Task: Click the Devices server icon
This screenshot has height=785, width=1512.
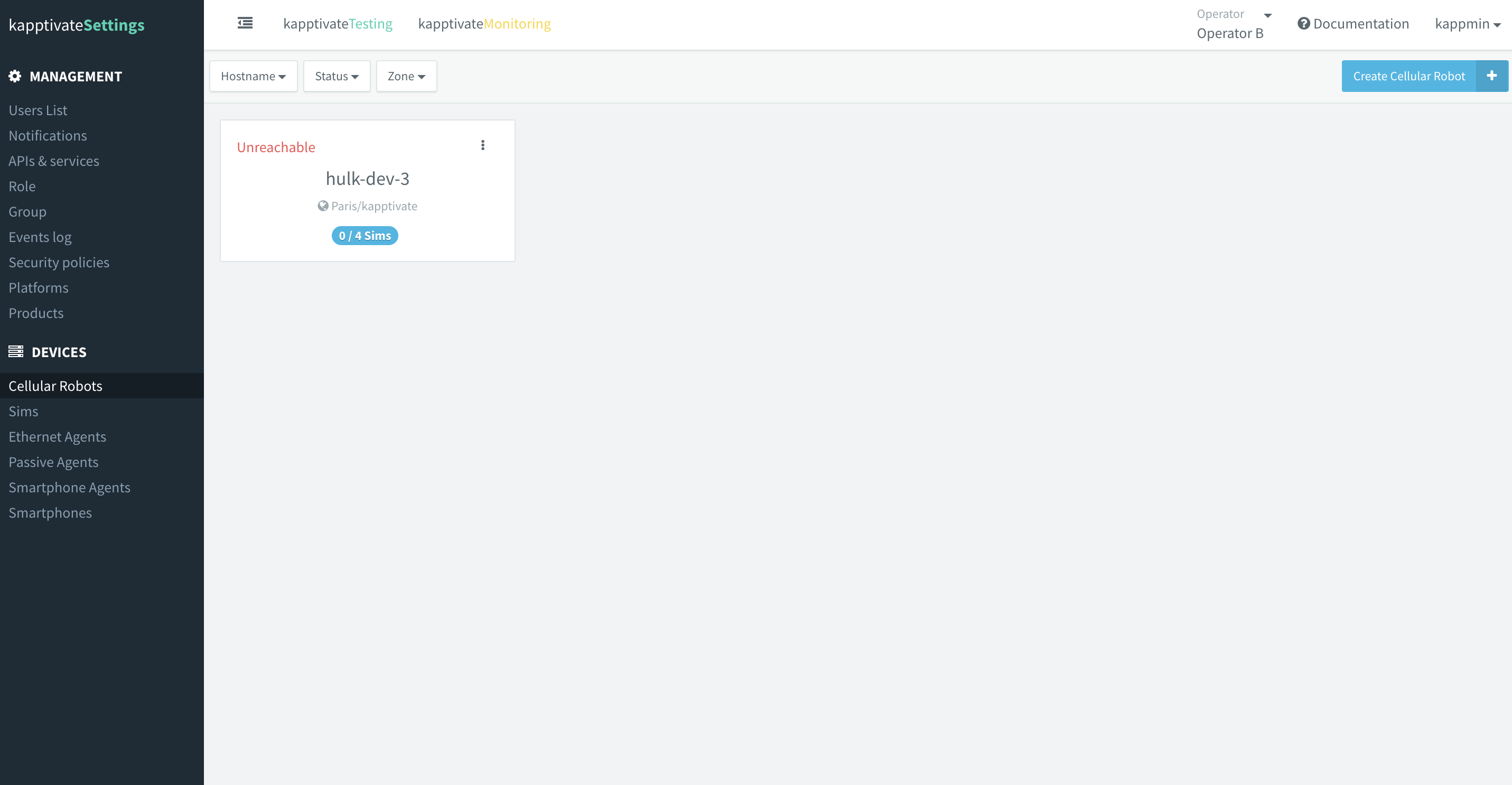Action: tap(16, 351)
